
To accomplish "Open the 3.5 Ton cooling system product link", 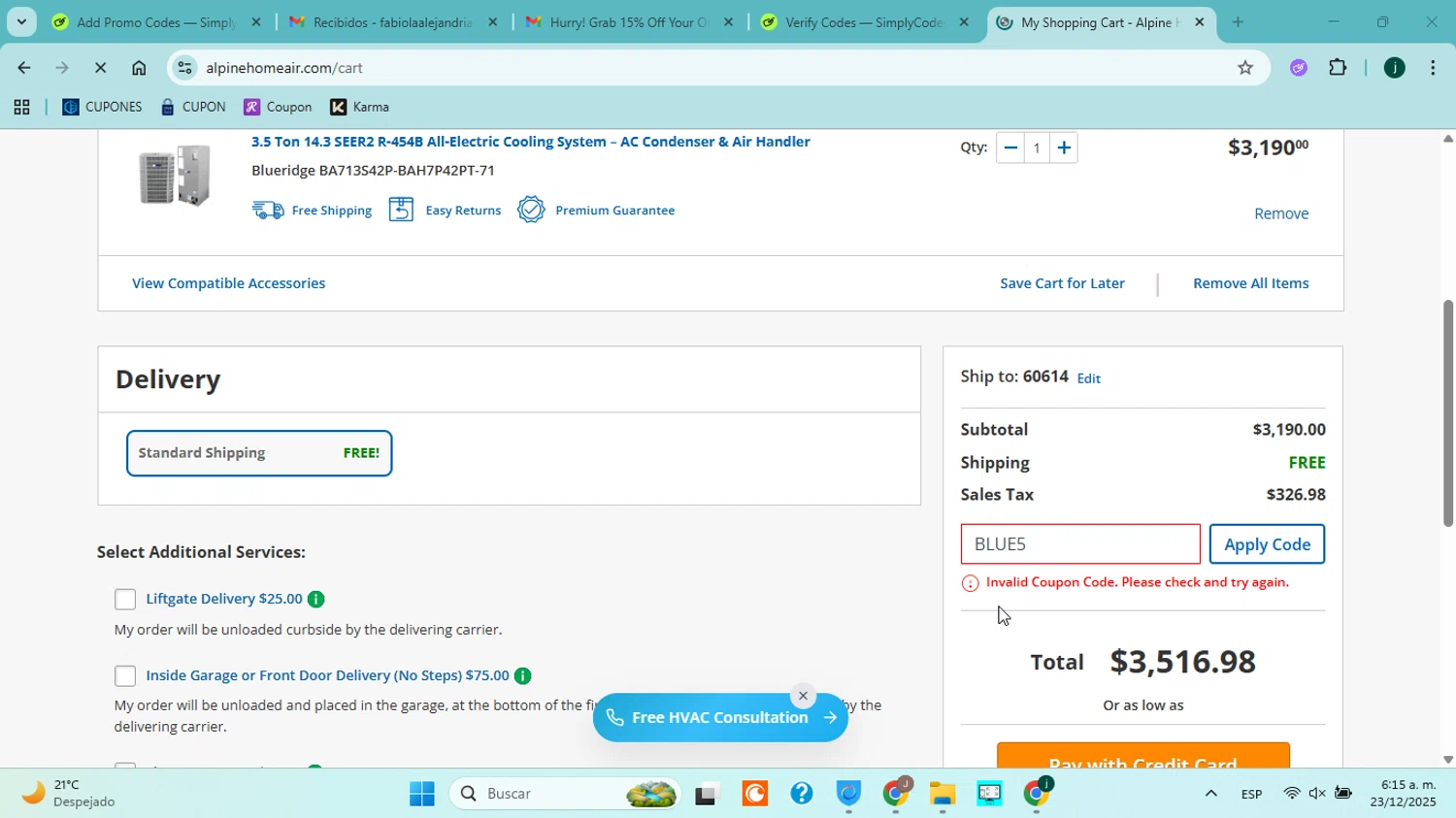I will pos(531,142).
